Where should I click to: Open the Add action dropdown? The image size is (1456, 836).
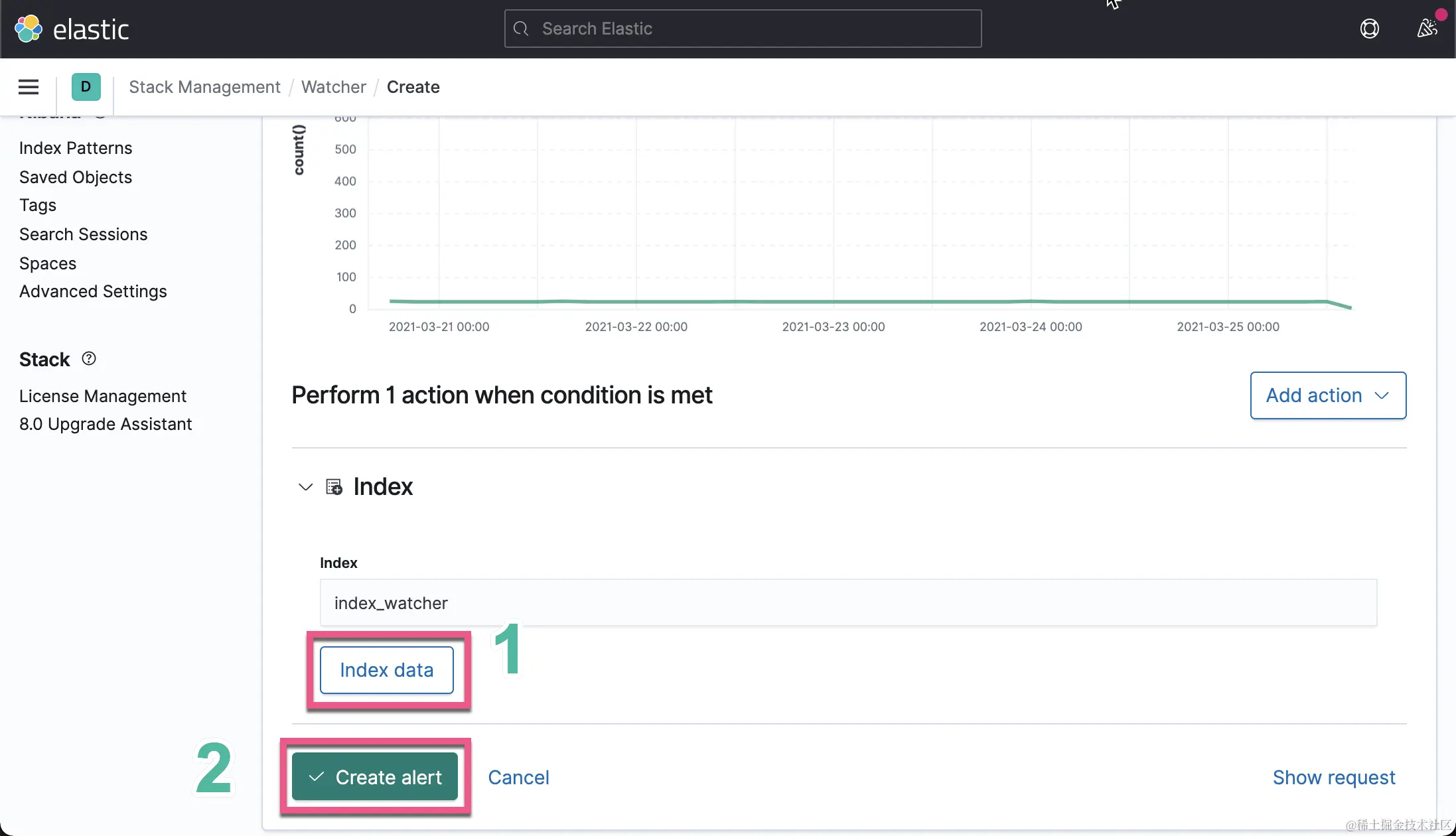pyautogui.click(x=1327, y=395)
